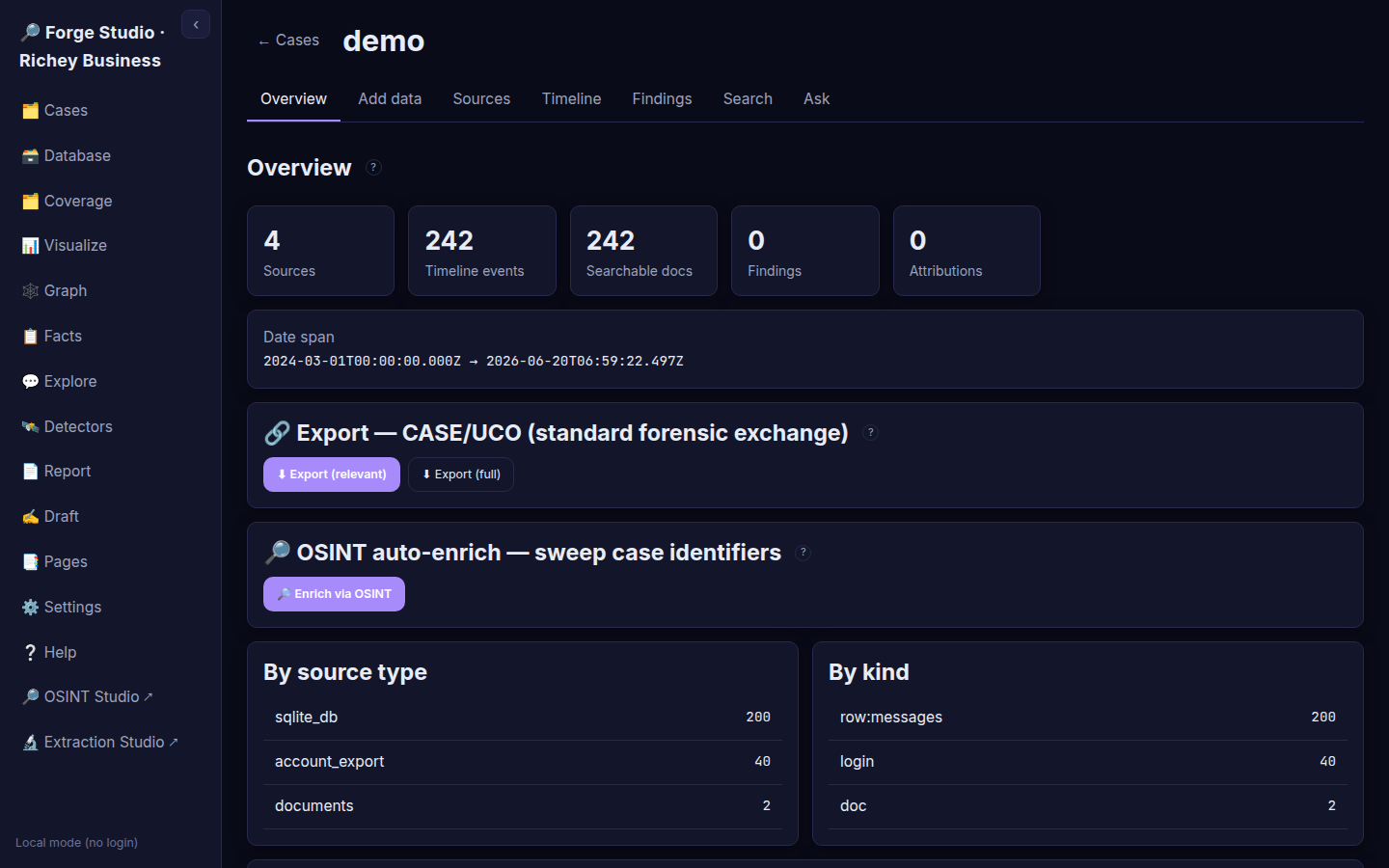
Task: Show help tooltip for CASE/UCO export
Action: coord(870,433)
